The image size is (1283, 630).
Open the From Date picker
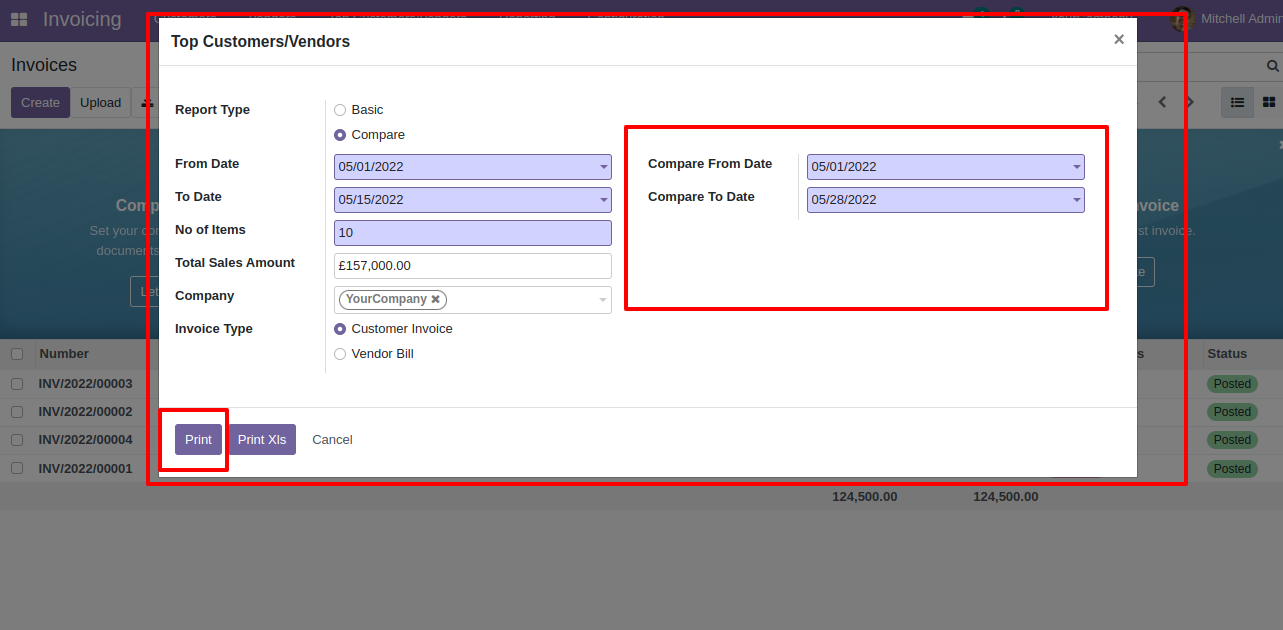473,167
